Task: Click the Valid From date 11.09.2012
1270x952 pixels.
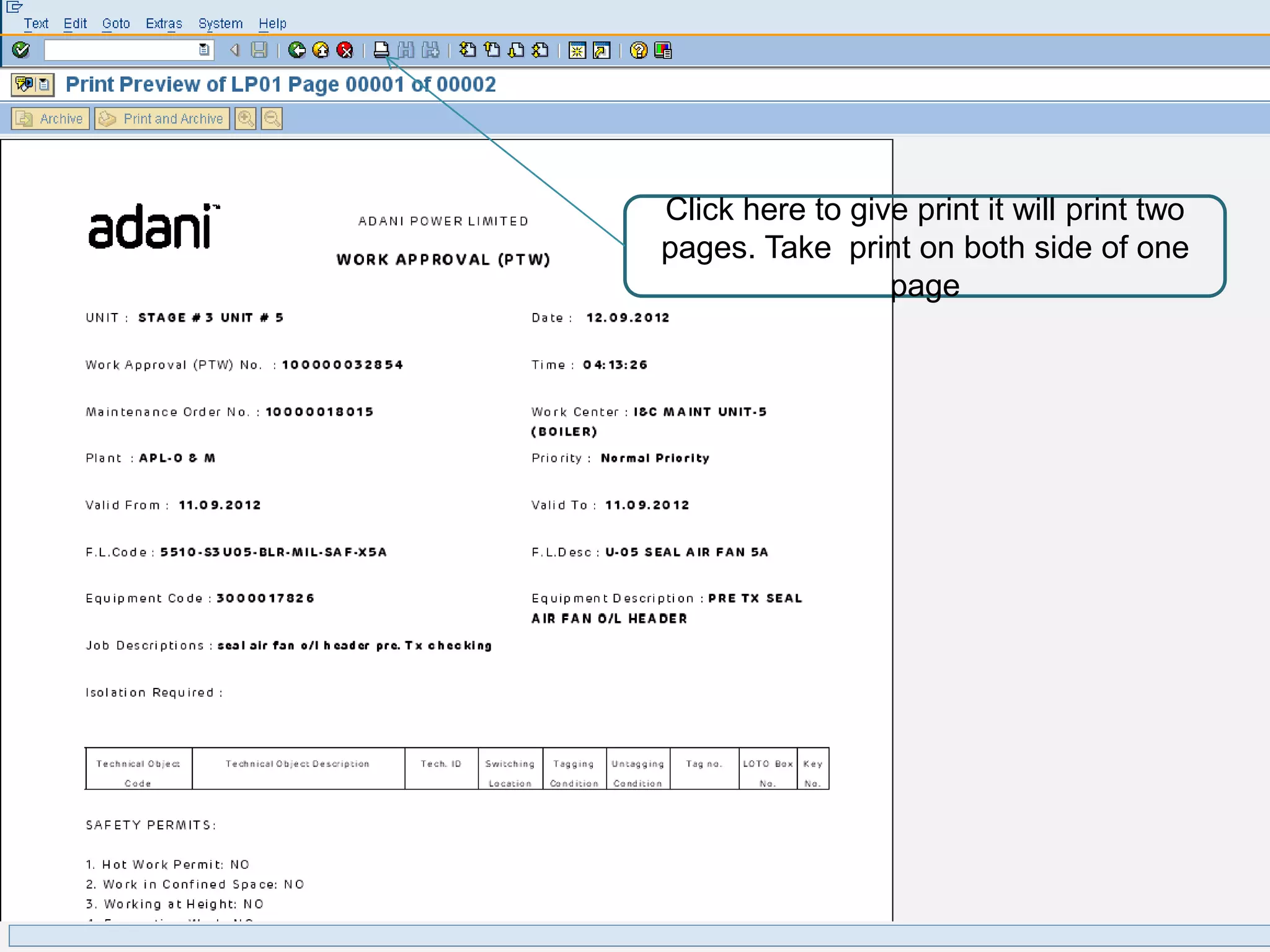Action: (x=220, y=505)
